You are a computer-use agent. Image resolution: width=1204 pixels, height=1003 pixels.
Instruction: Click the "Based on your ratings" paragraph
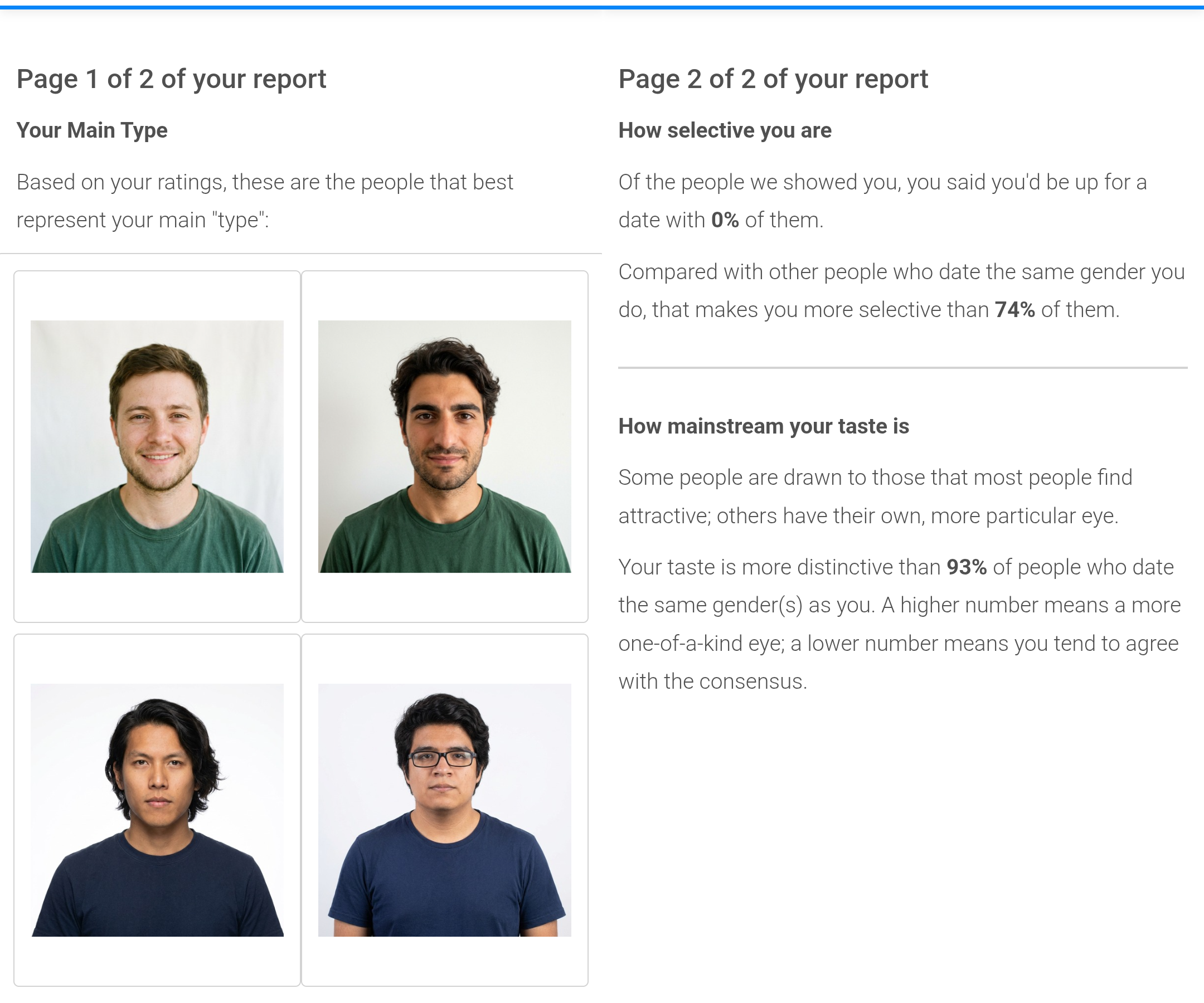pos(265,201)
